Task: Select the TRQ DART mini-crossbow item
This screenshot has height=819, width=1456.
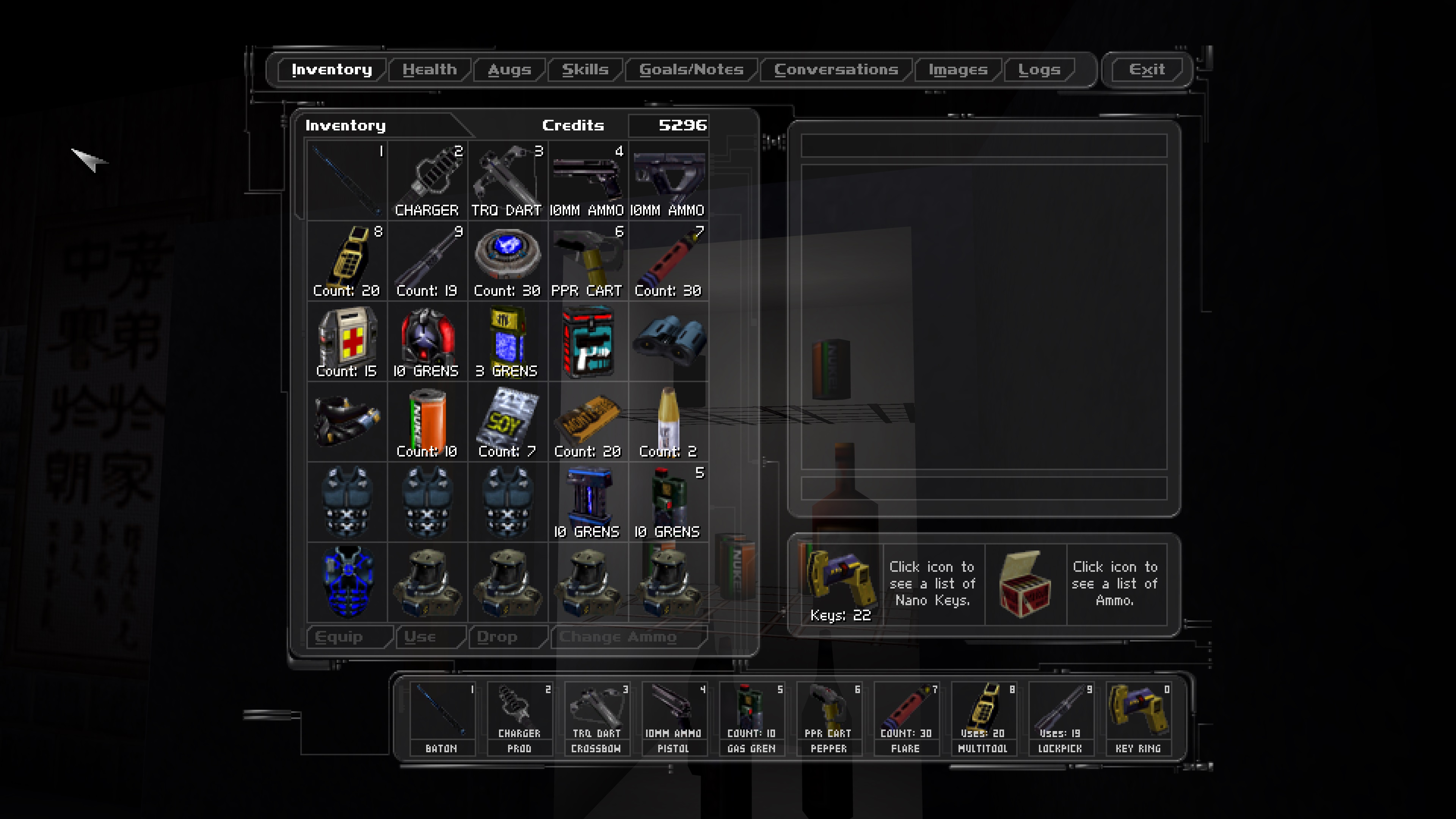Action: coord(508,180)
